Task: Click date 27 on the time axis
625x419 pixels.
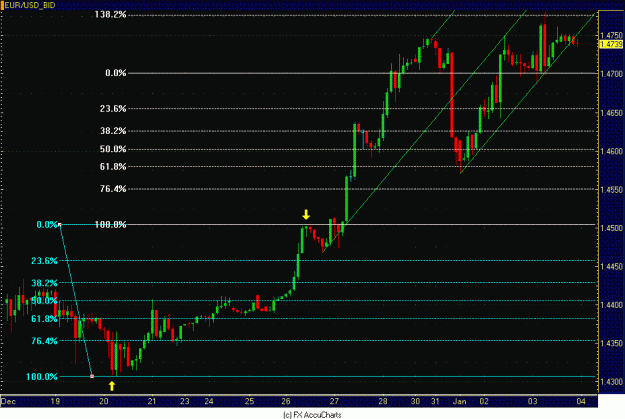Action: coord(334,401)
